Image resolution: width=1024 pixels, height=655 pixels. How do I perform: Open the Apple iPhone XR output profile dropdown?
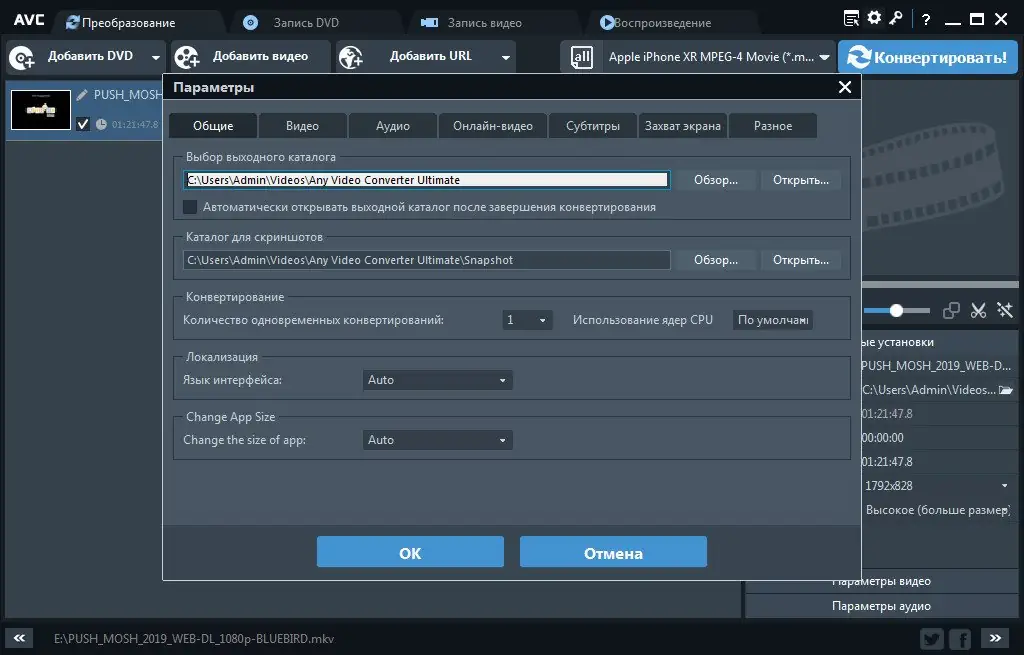(824, 57)
